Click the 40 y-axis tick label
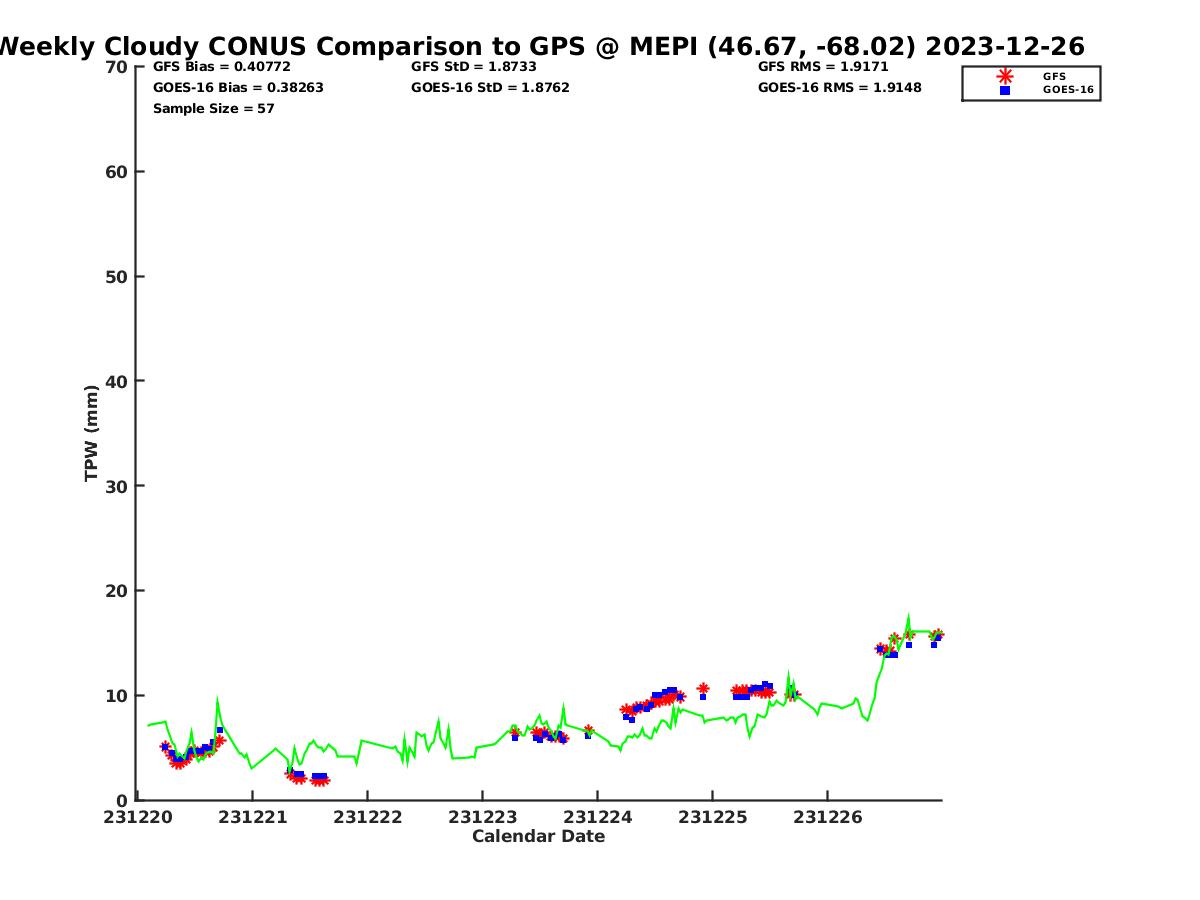1200x900 pixels. coord(117,381)
